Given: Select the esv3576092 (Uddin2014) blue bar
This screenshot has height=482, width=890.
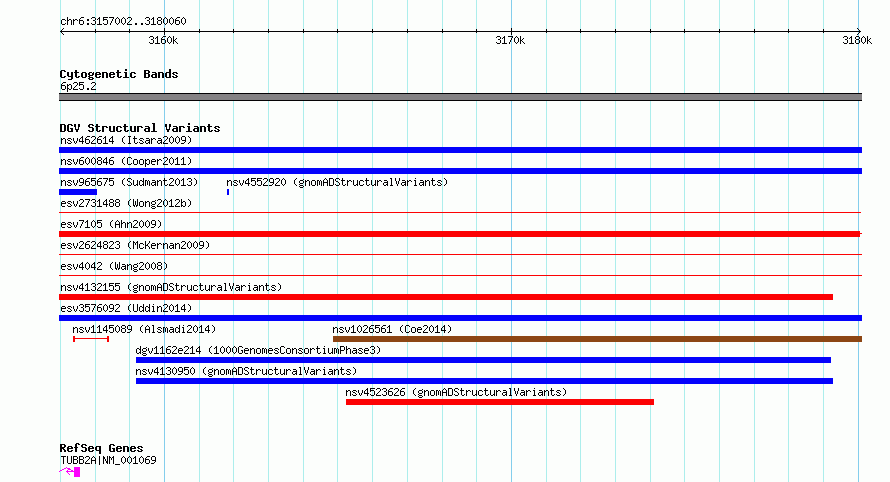Looking at the screenshot, I should coord(460,318).
